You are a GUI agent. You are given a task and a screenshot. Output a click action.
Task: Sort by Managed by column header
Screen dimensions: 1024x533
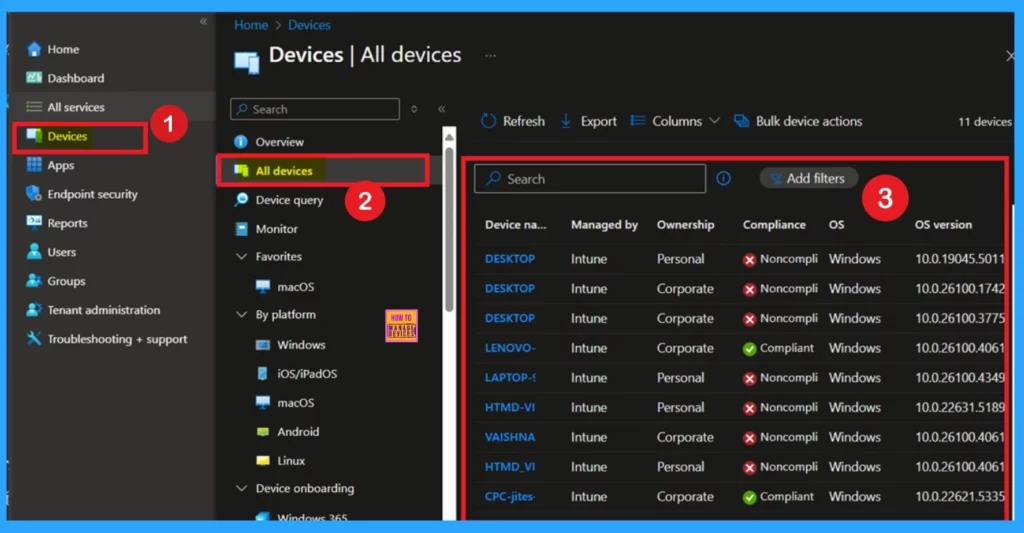pyautogui.click(x=604, y=224)
